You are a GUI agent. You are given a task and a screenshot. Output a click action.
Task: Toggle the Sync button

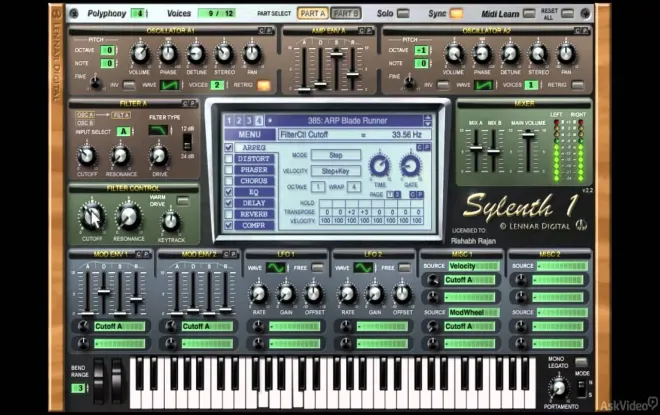point(456,13)
